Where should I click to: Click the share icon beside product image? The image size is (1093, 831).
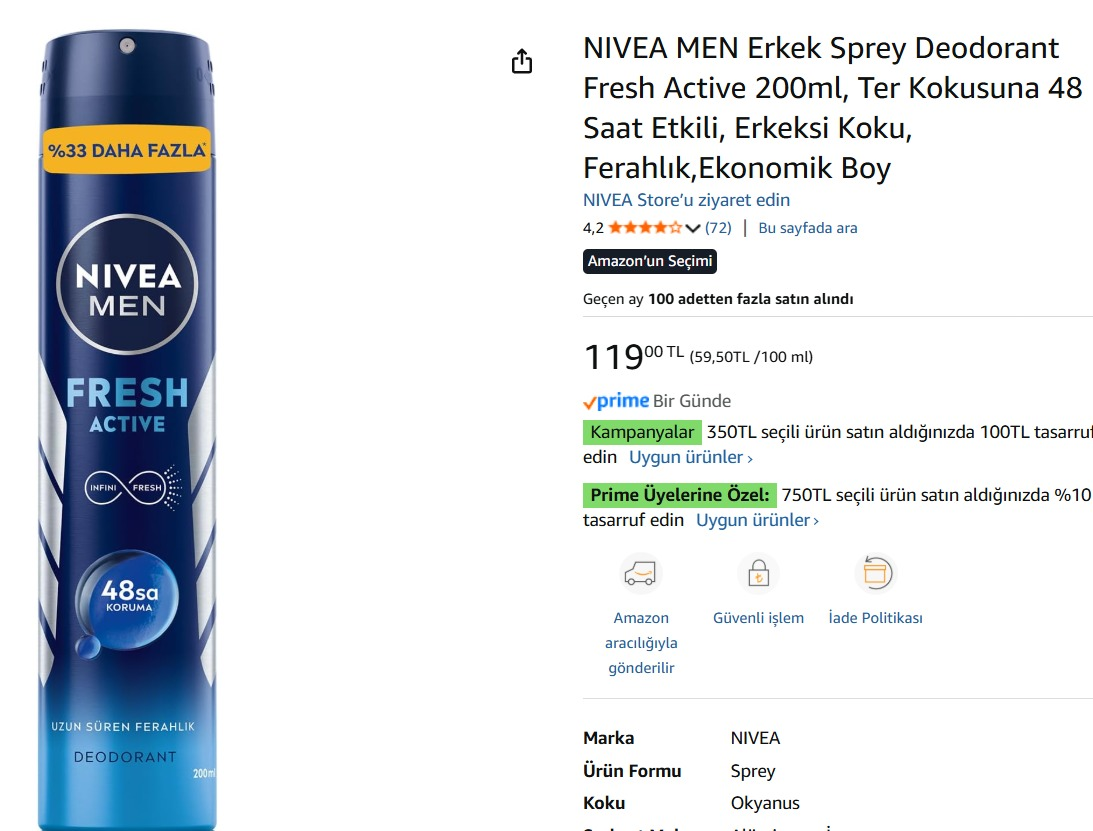[x=522, y=62]
